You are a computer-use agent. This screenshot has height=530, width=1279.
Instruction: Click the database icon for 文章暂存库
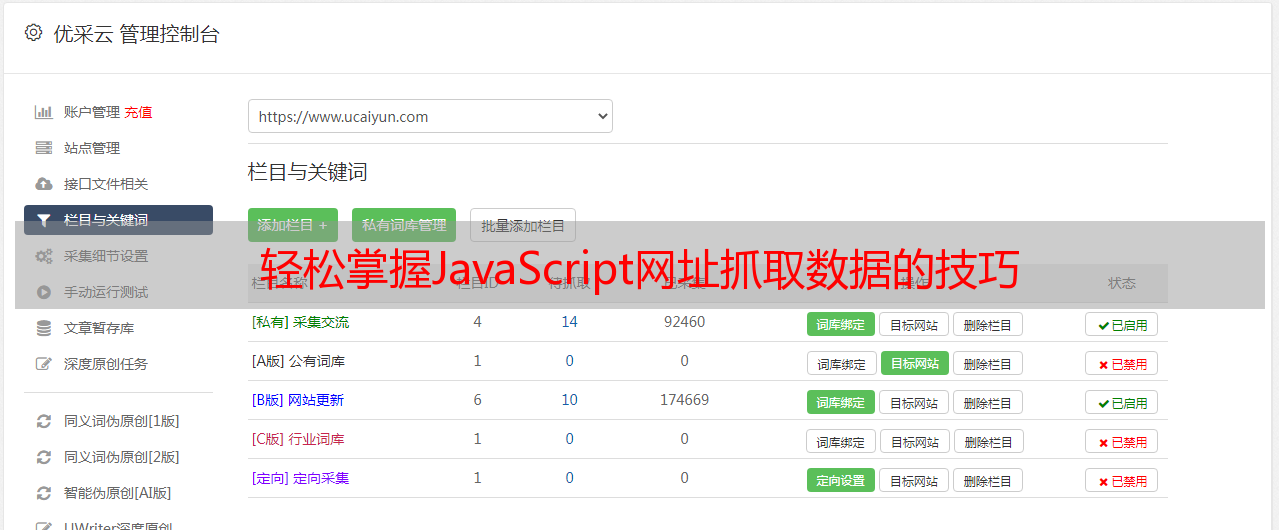coord(43,328)
